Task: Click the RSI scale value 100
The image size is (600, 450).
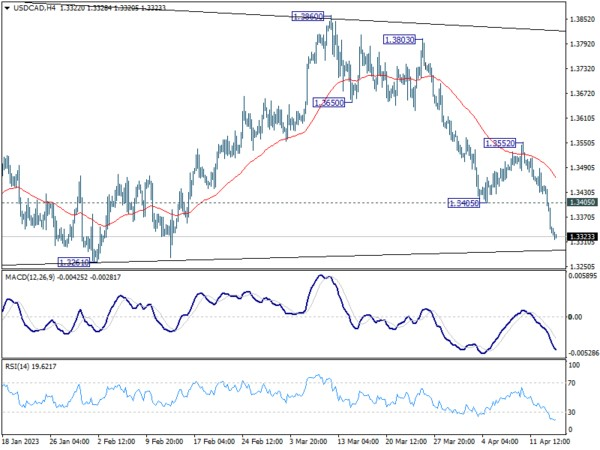Action: click(x=574, y=365)
